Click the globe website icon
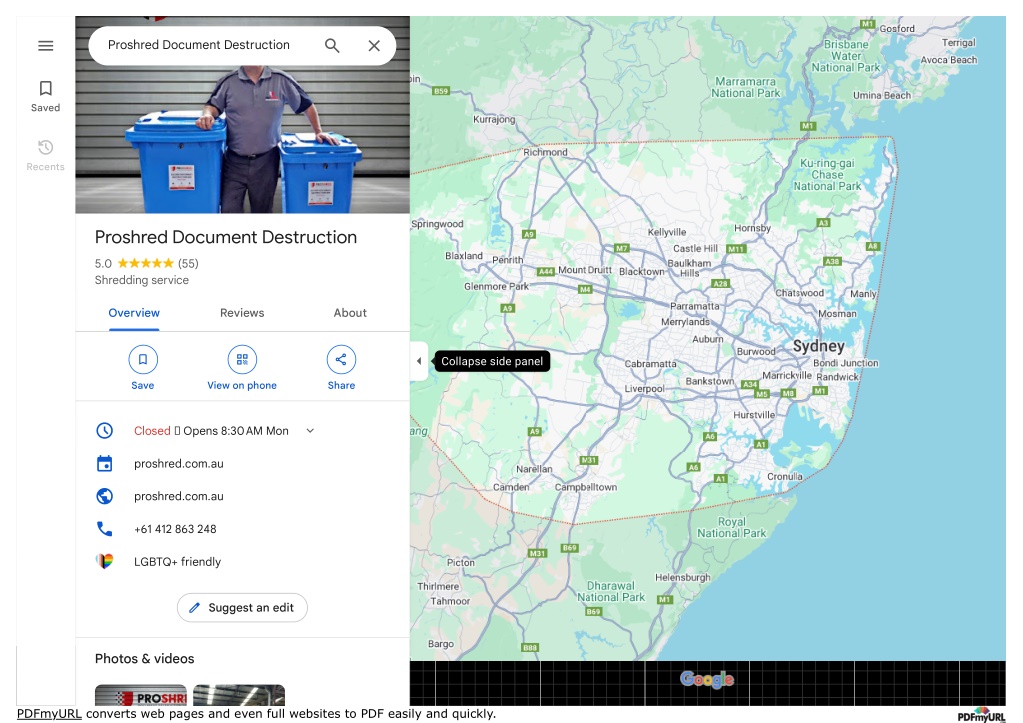This screenshot has height=723, width=1023. pyautogui.click(x=104, y=496)
